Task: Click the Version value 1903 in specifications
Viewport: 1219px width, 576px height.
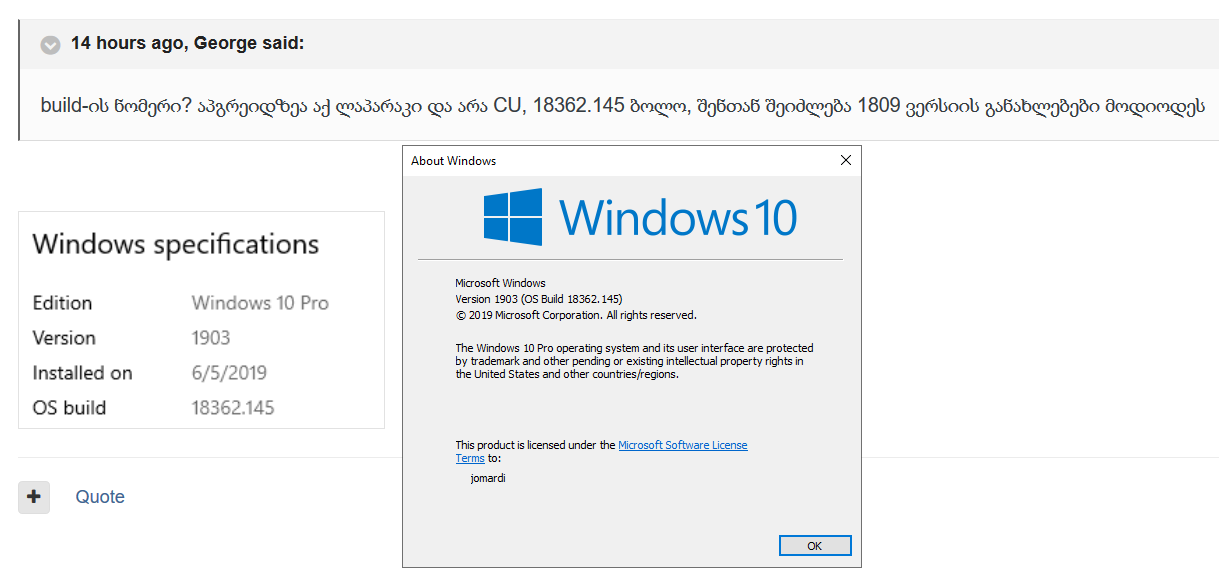Action: click(x=211, y=338)
